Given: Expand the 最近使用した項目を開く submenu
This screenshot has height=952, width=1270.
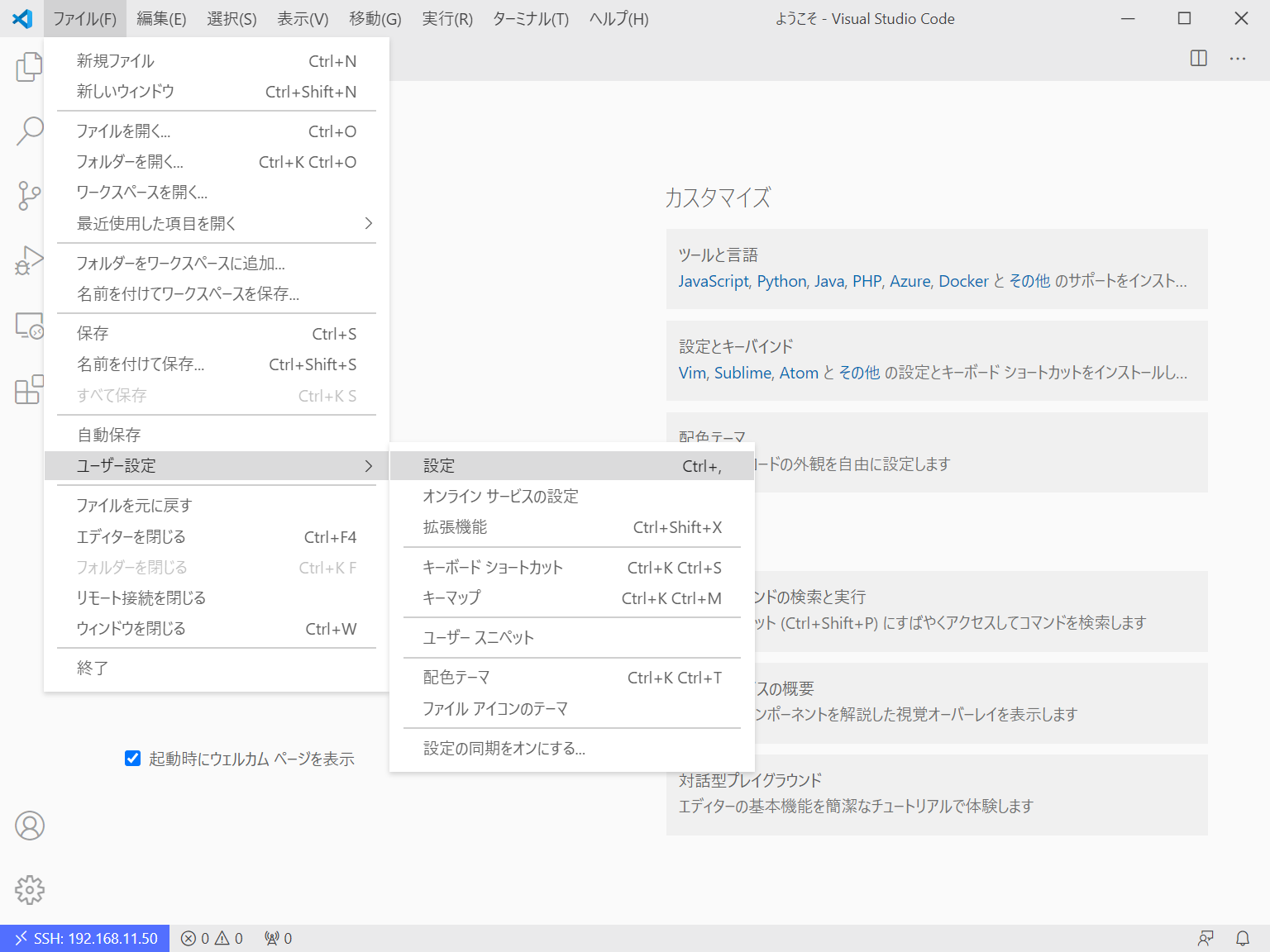Looking at the screenshot, I should (217, 223).
